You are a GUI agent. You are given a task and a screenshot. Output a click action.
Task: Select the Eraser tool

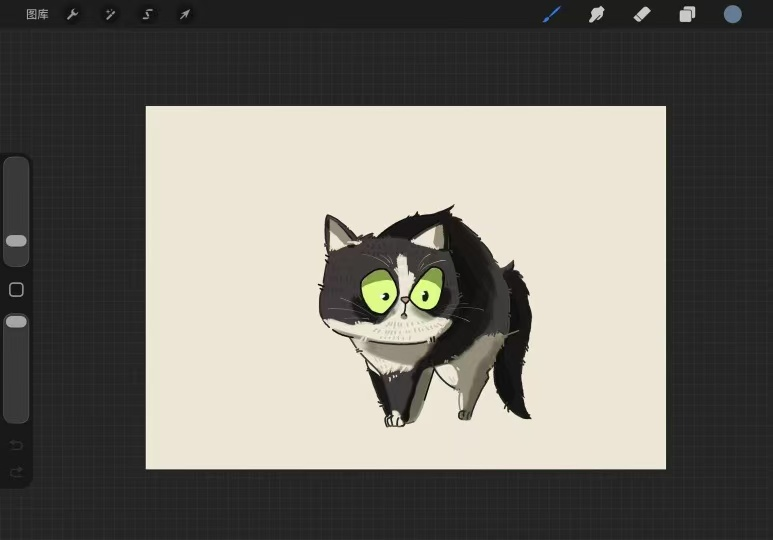click(x=642, y=15)
